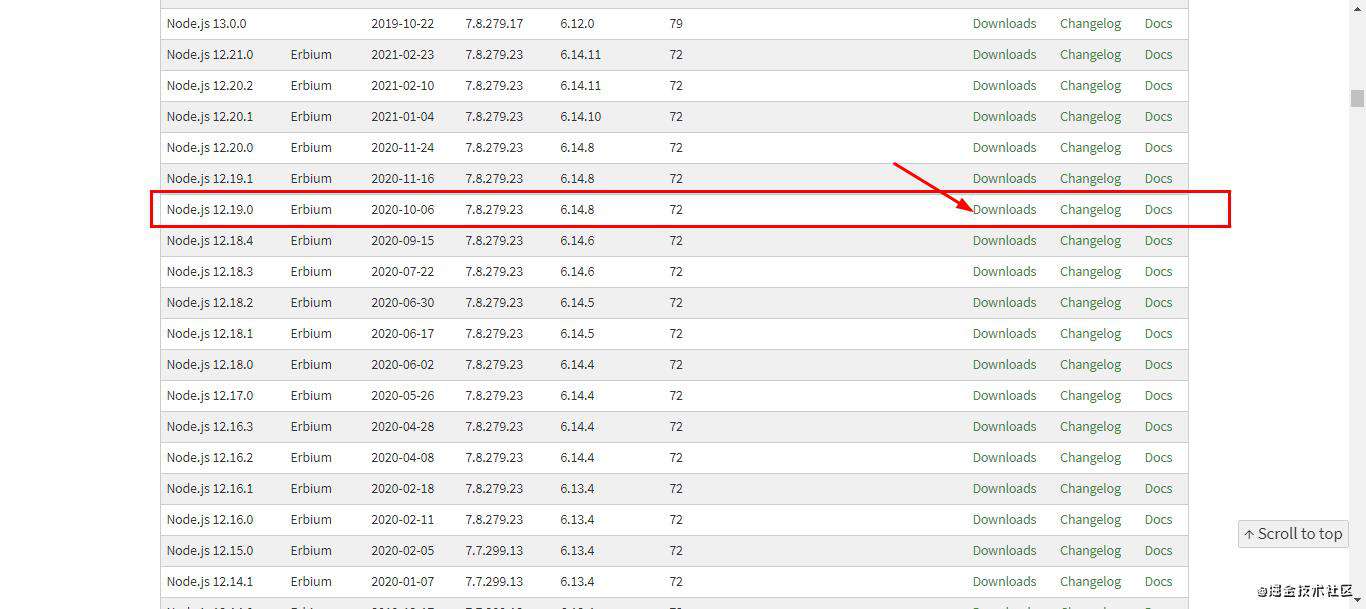Screen dimensions: 1366x609
Task: Click Downloads for Node.js 12.16.1
Action: [x=1004, y=488]
